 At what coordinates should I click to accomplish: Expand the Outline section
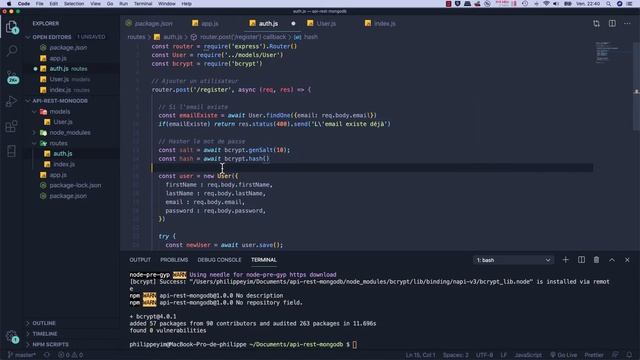[44, 323]
